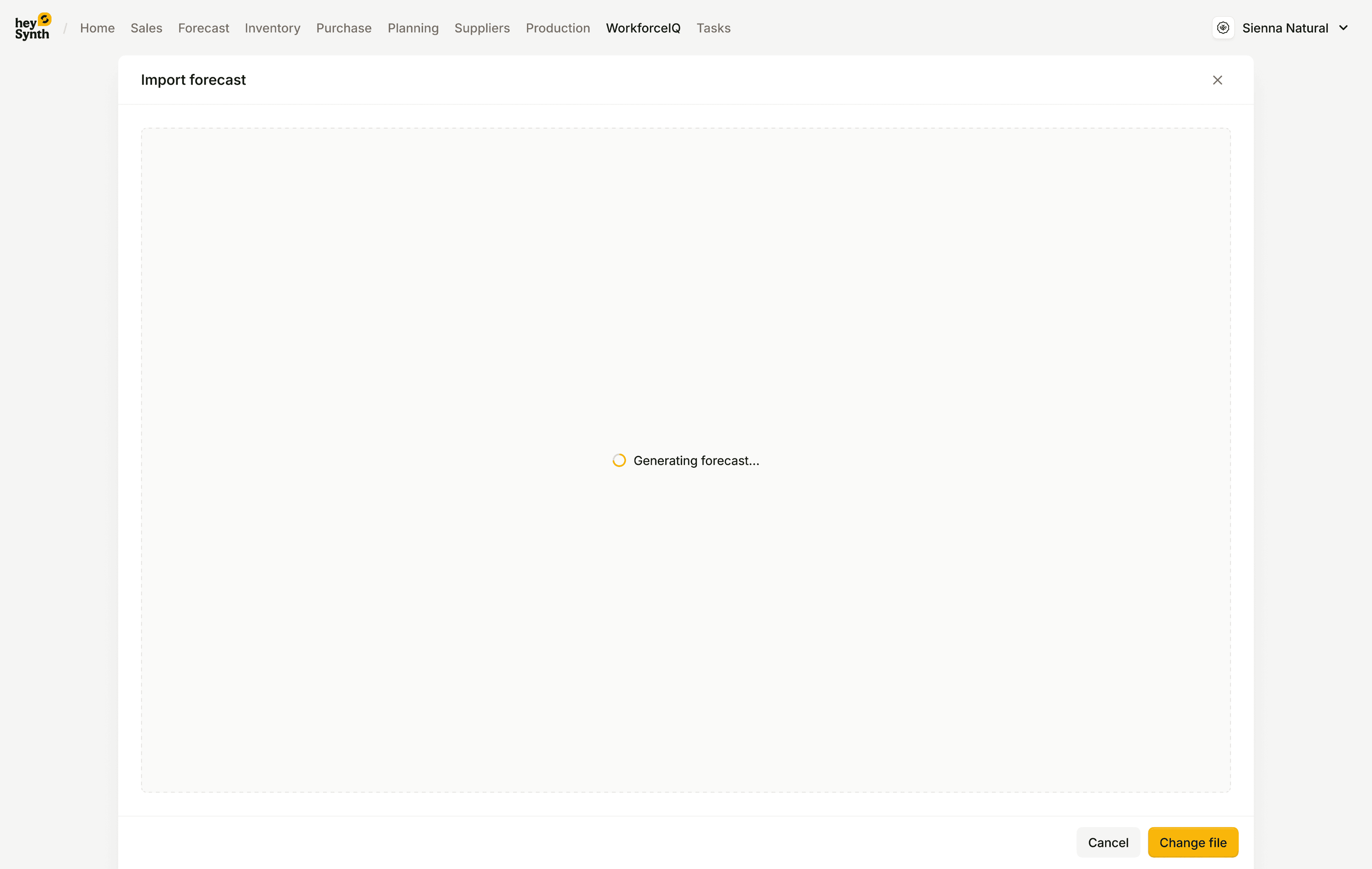Viewport: 1372px width, 869px height.
Task: Go to the Home menu
Action: (97, 28)
